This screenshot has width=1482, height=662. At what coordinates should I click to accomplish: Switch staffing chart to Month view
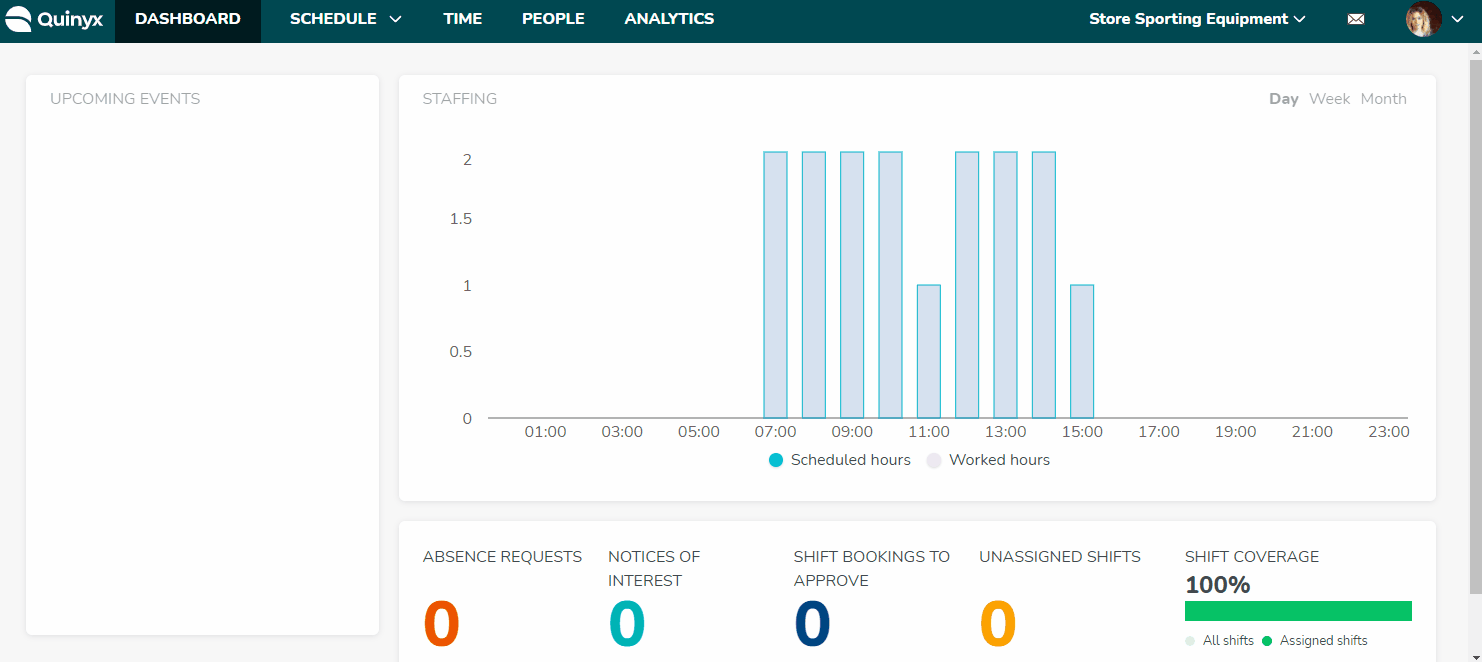tap(1384, 99)
